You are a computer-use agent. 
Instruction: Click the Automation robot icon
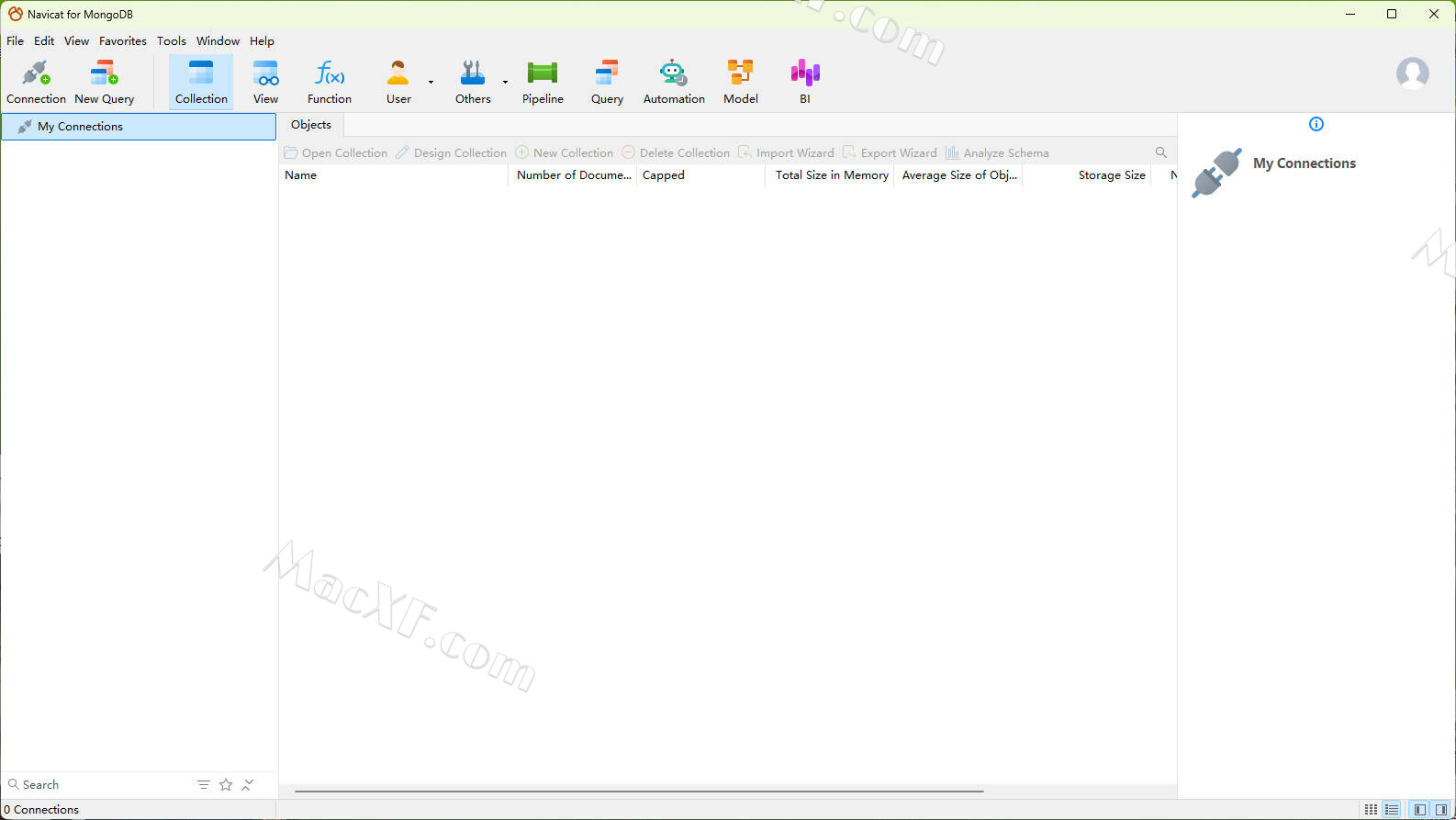tap(673, 73)
